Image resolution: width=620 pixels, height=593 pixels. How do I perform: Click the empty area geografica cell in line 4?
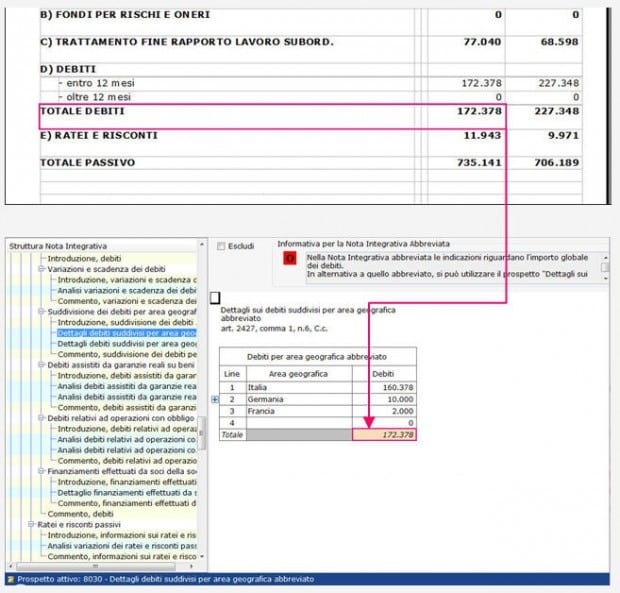tap(299, 423)
